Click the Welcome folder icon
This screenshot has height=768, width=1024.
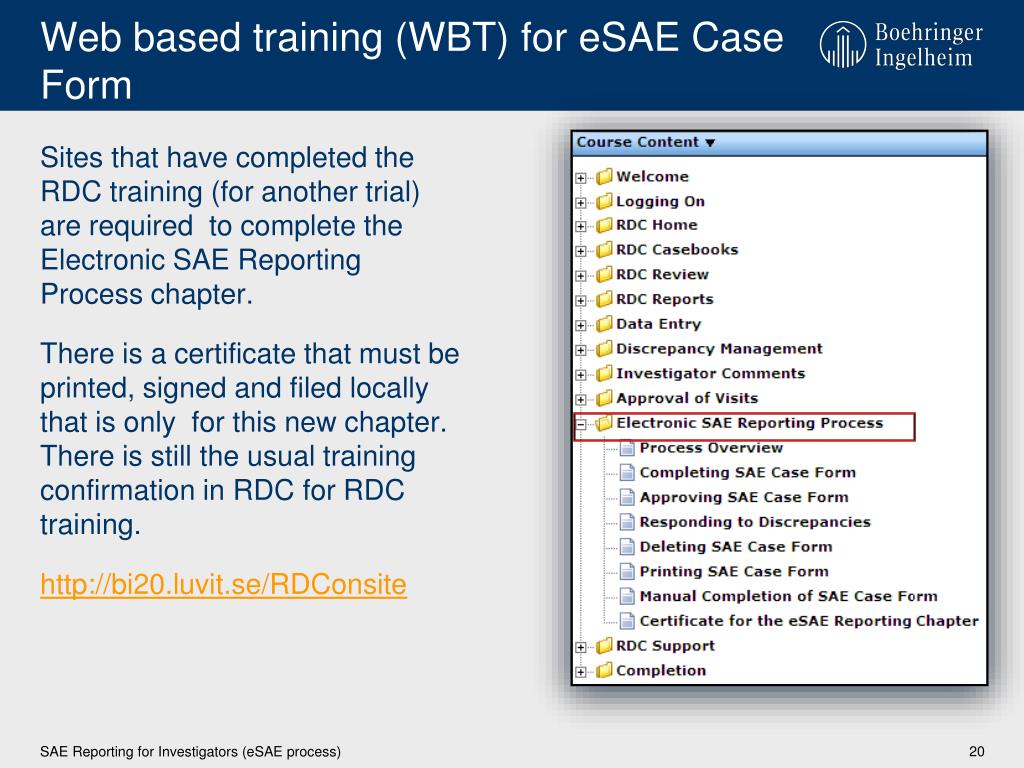click(x=604, y=176)
